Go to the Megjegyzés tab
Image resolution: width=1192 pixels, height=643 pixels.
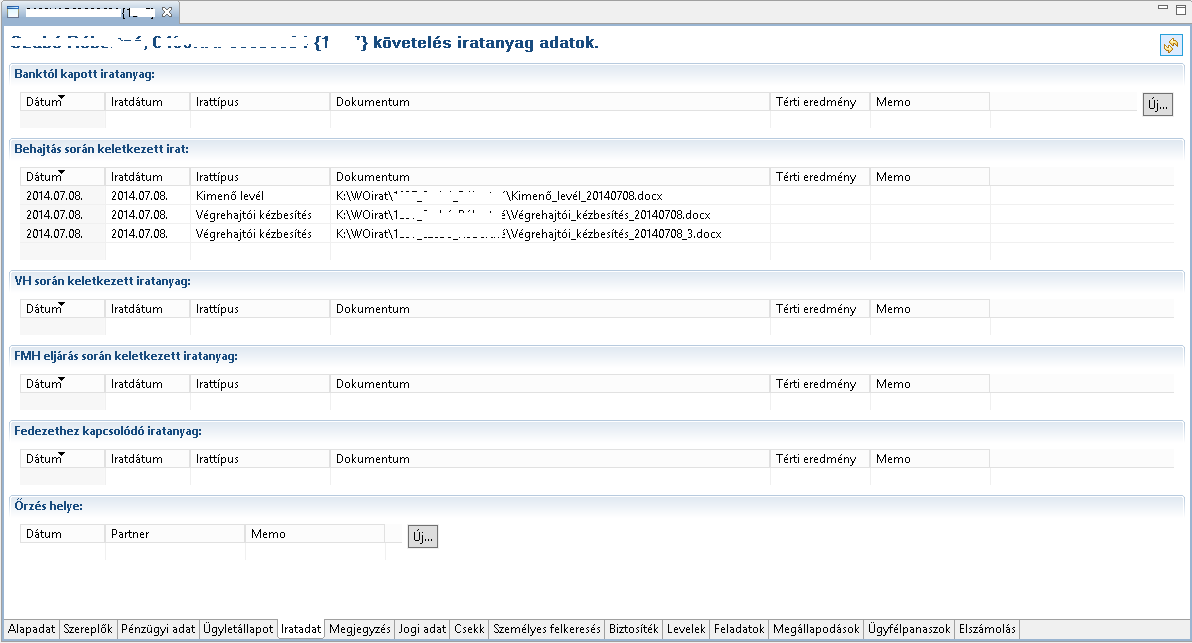[x=359, y=629]
